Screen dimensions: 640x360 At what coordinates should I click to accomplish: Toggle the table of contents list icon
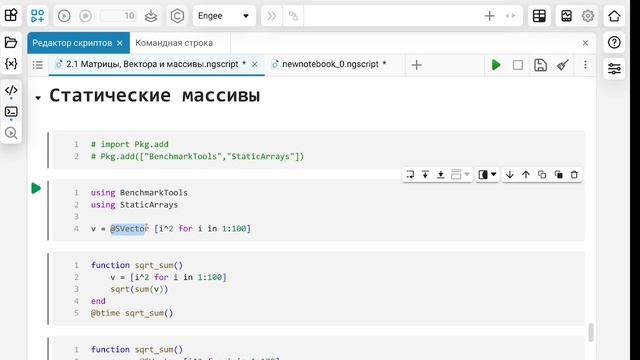38,65
